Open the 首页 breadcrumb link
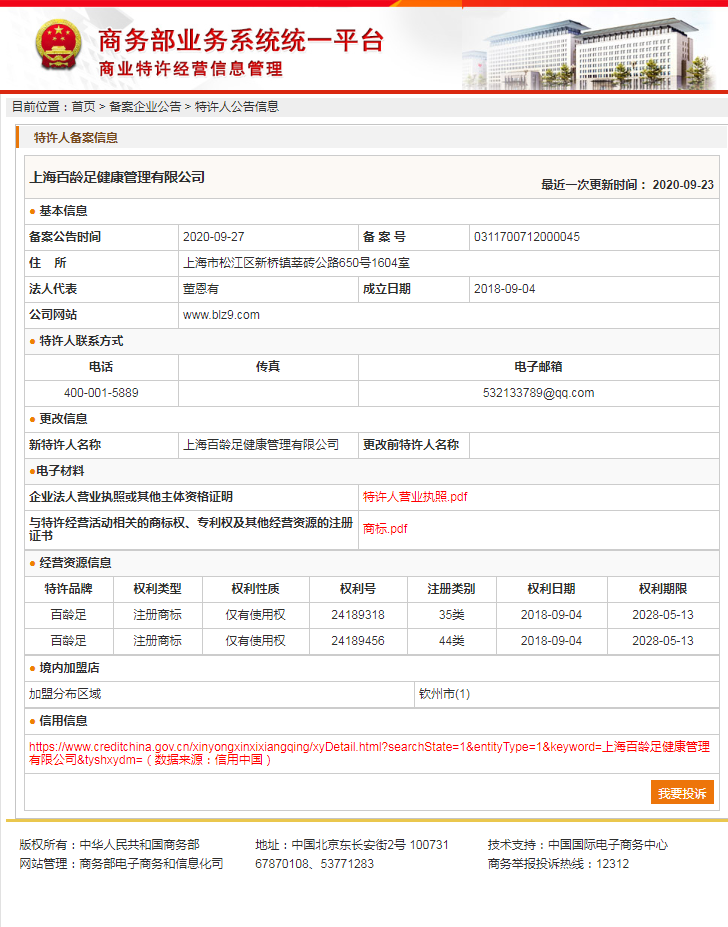Screen dimensions: 728x927 point(83,106)
